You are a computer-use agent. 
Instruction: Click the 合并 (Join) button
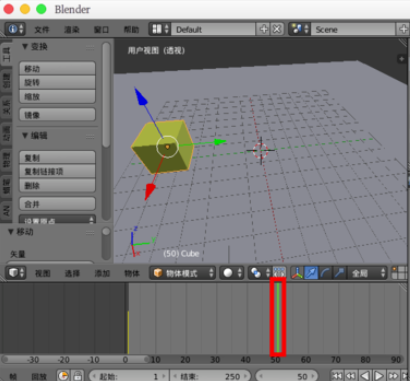pos(57,204)
